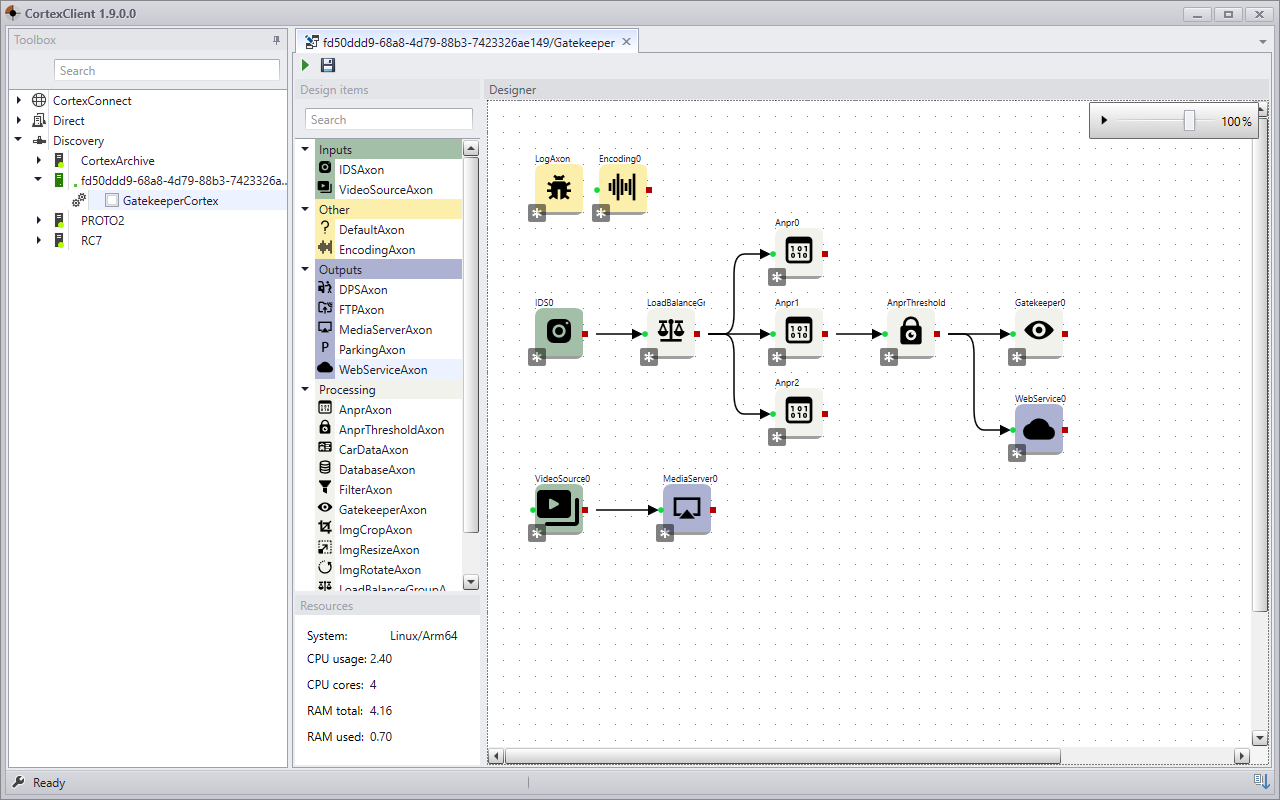
Task: Focus the Design items search field
Action: 388,119
